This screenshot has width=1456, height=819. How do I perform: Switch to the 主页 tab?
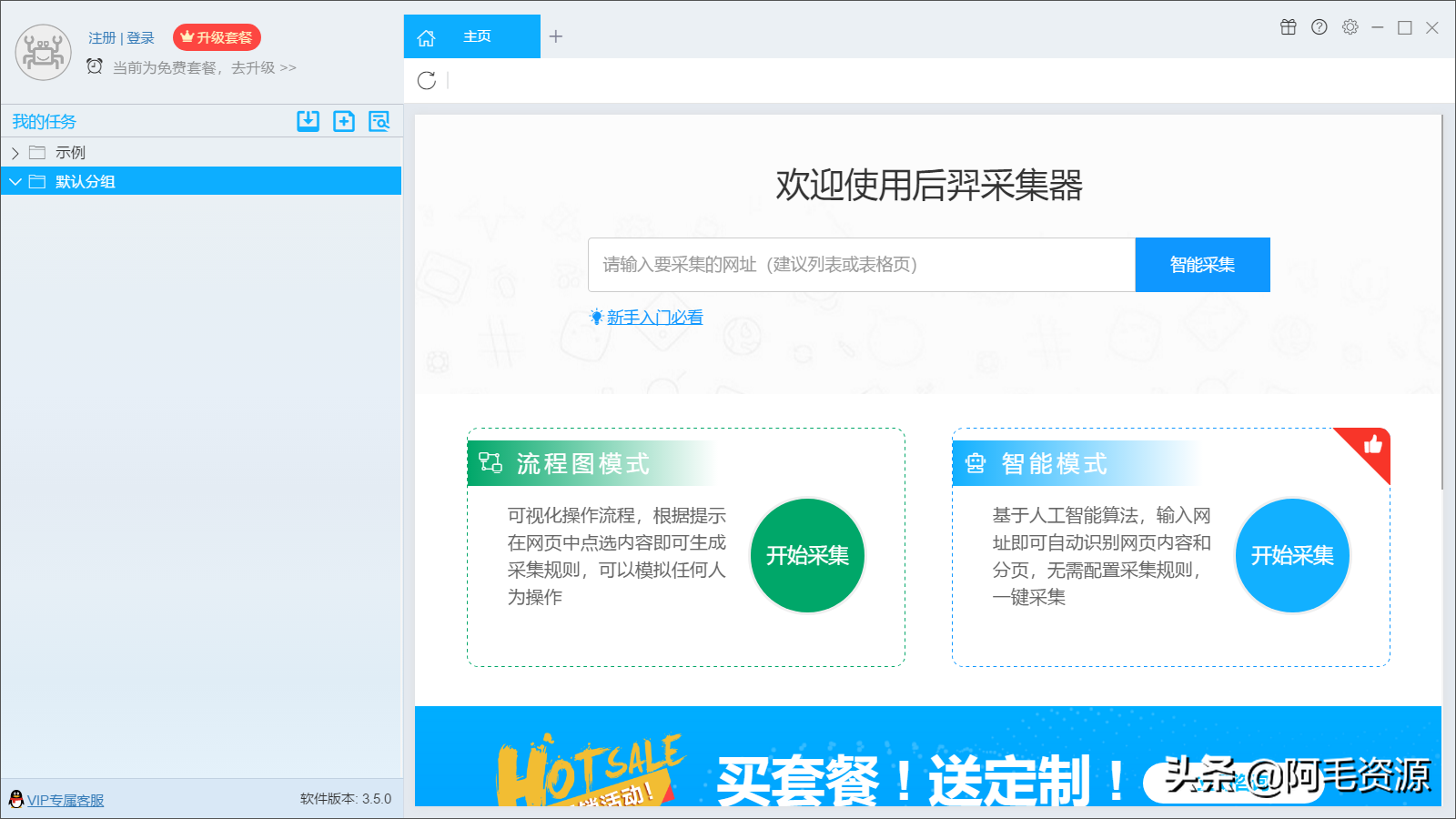pyautogui.click(x=472, y=36)
